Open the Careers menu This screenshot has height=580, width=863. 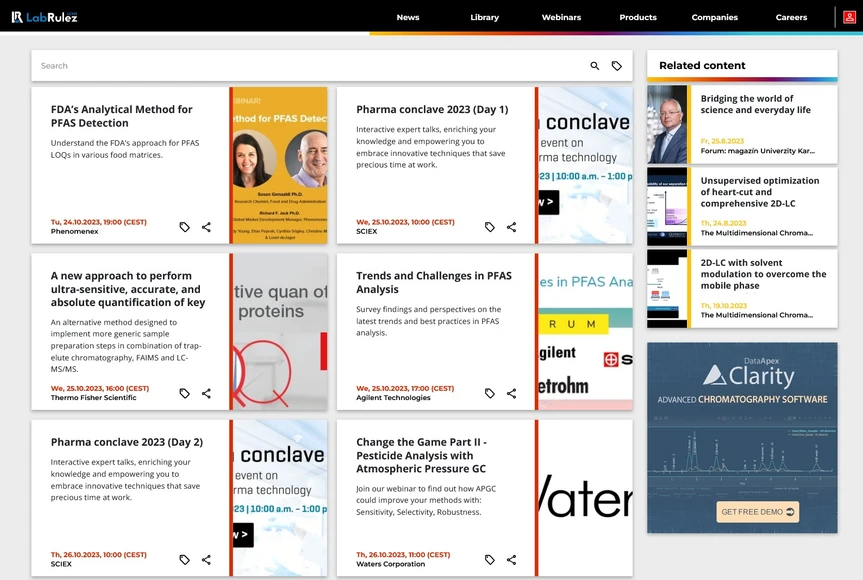tap(791, 17)
